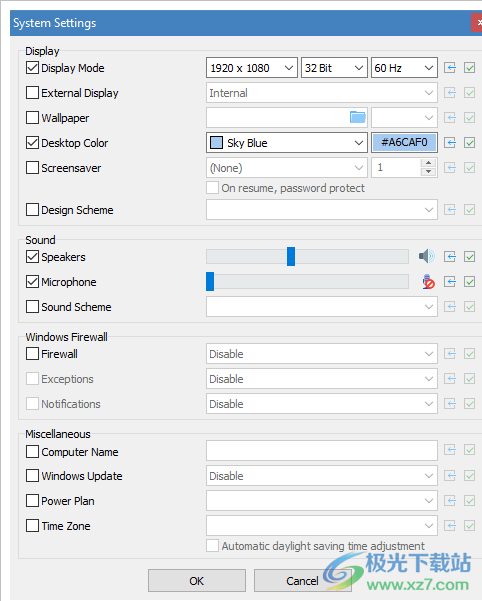Screen dimensions: 482x601
Task: Click blue arrow icon beside Desktop Color
Action: [450, 143]
